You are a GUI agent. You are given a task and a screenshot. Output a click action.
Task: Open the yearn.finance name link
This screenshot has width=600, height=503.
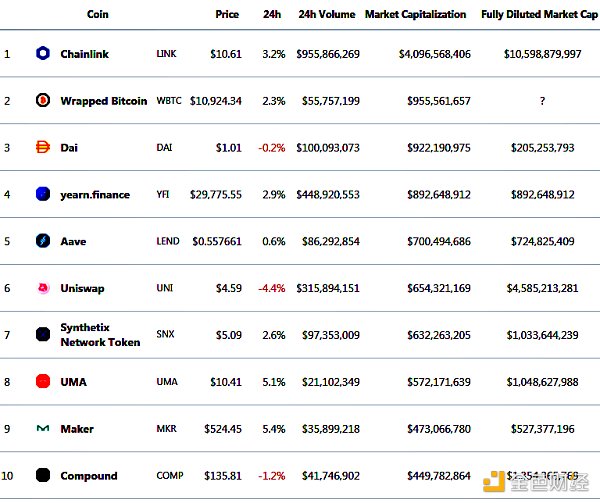pyautogui.click(x=95, y=194)
